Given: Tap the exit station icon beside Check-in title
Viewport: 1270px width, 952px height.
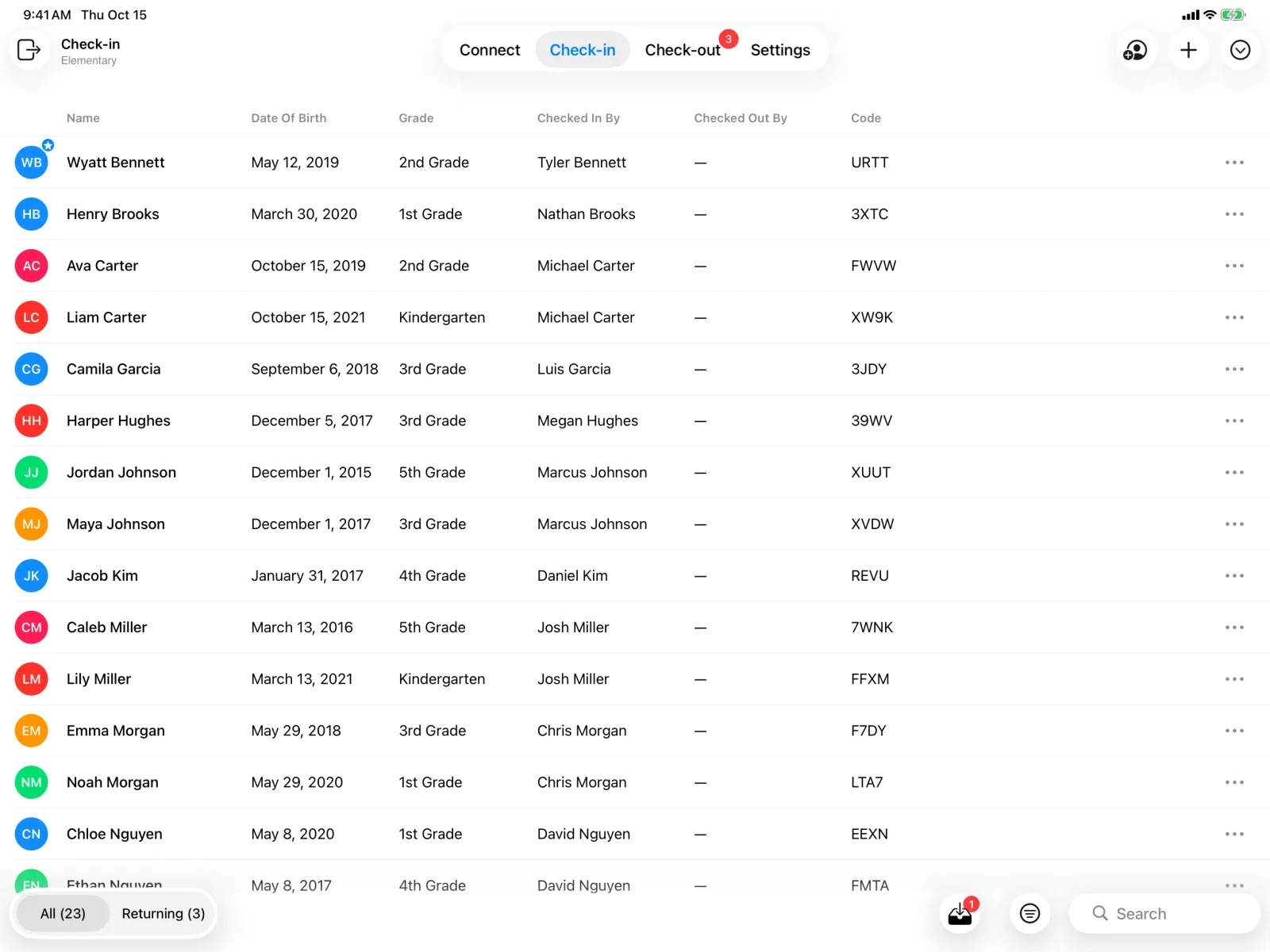Looking at the screenshot, I should click(29, 50).
